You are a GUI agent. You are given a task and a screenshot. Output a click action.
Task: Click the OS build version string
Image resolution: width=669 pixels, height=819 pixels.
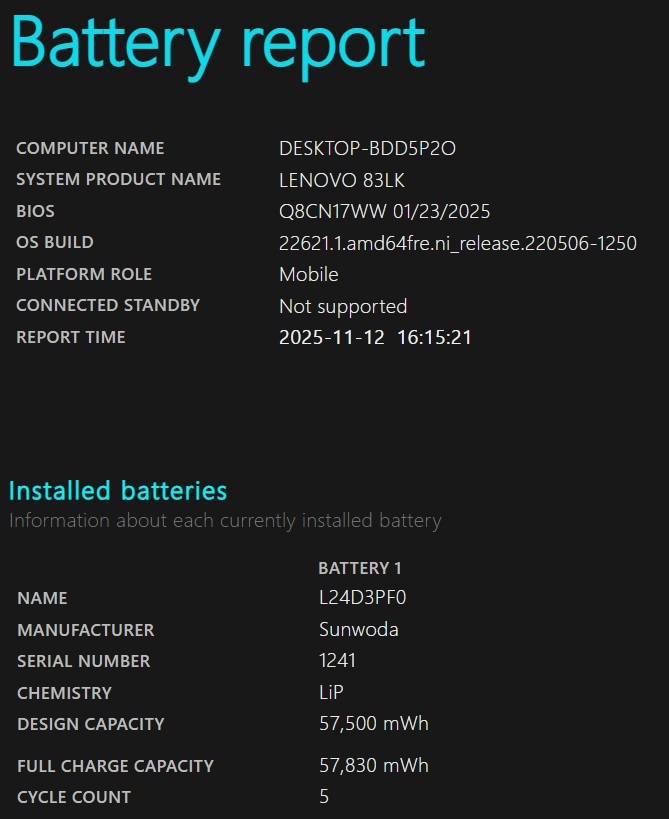(457, 243)
